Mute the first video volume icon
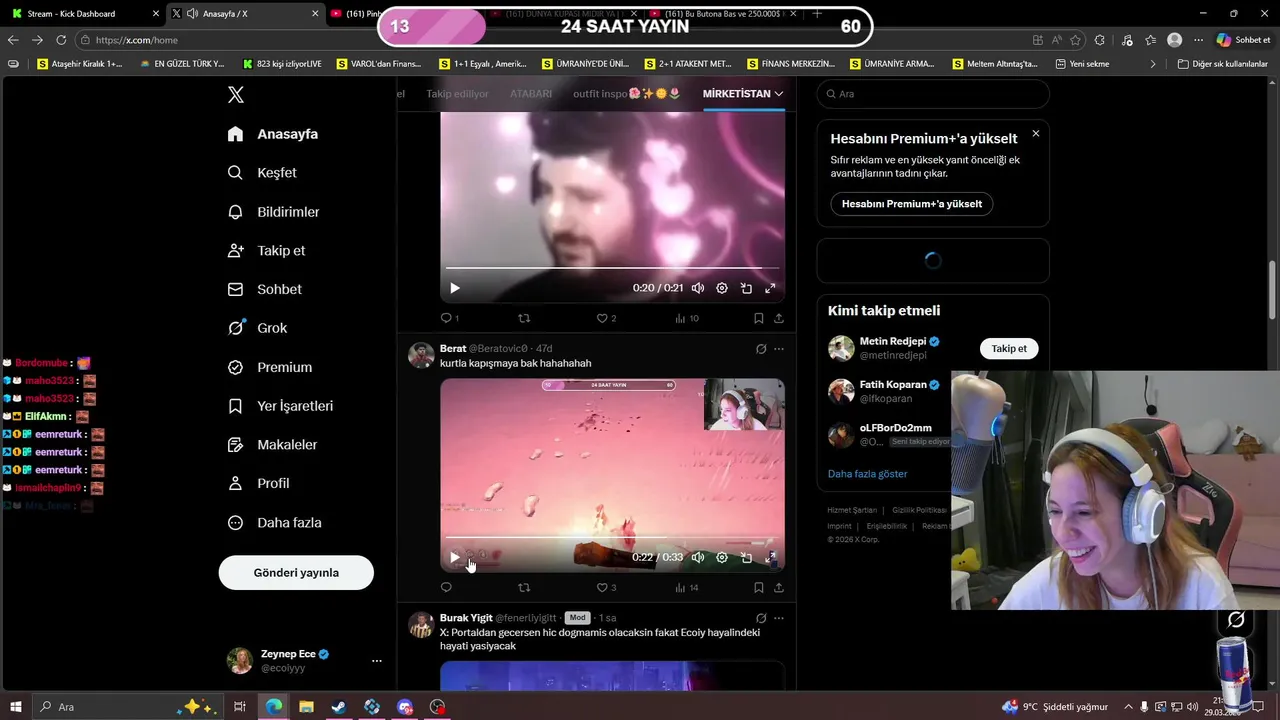 pos(698,288)
